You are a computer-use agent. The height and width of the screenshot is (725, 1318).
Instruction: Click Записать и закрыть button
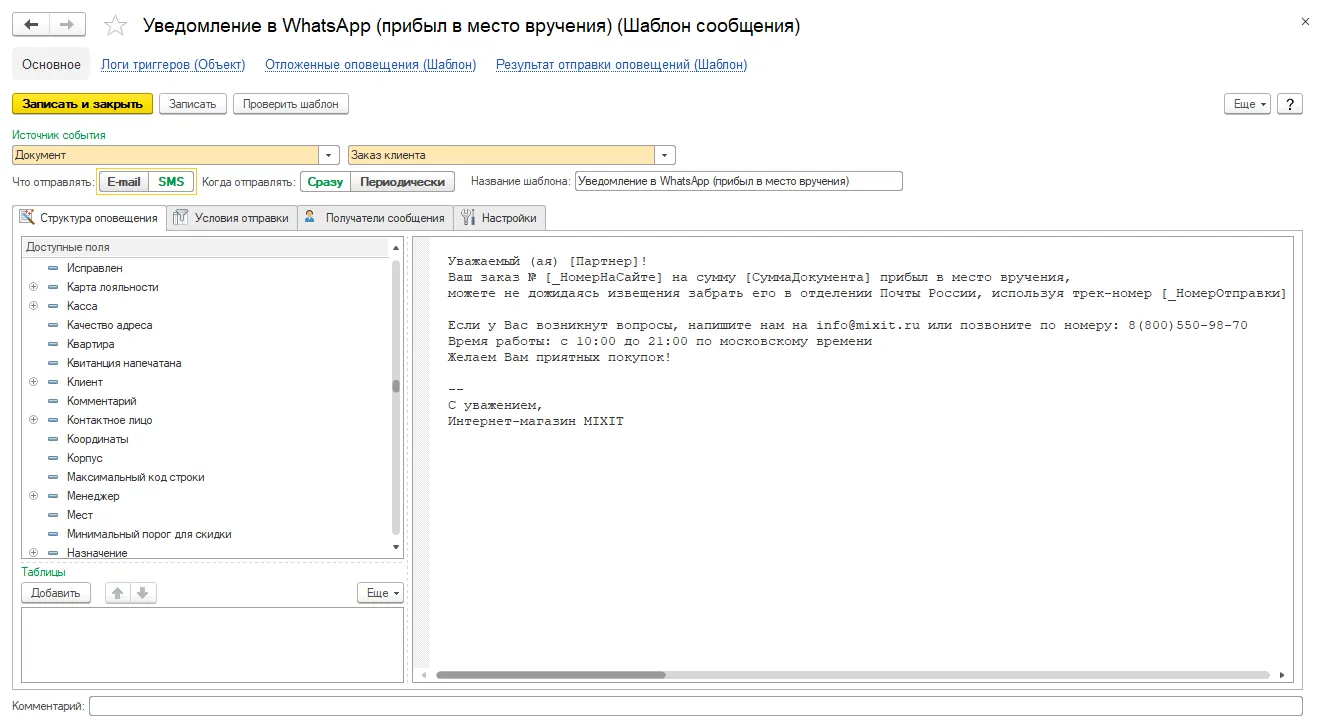pos(83,104)
